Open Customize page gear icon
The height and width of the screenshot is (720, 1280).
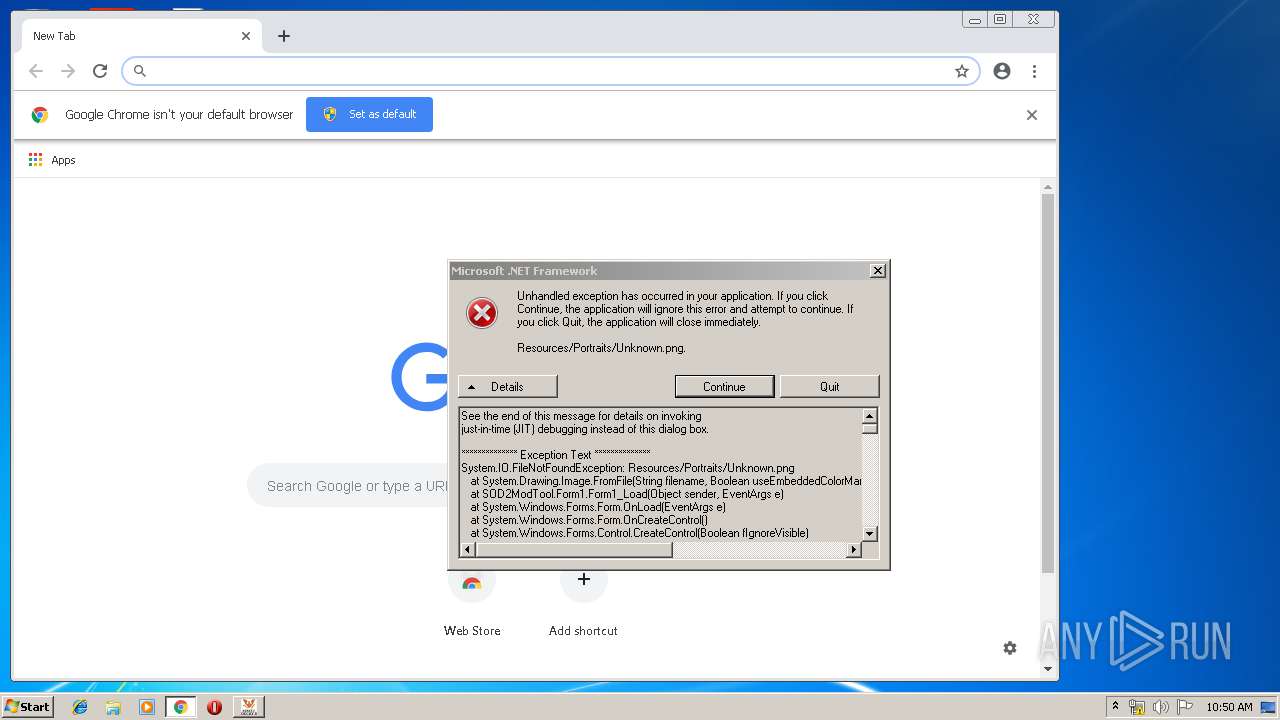coord(1010,648)
